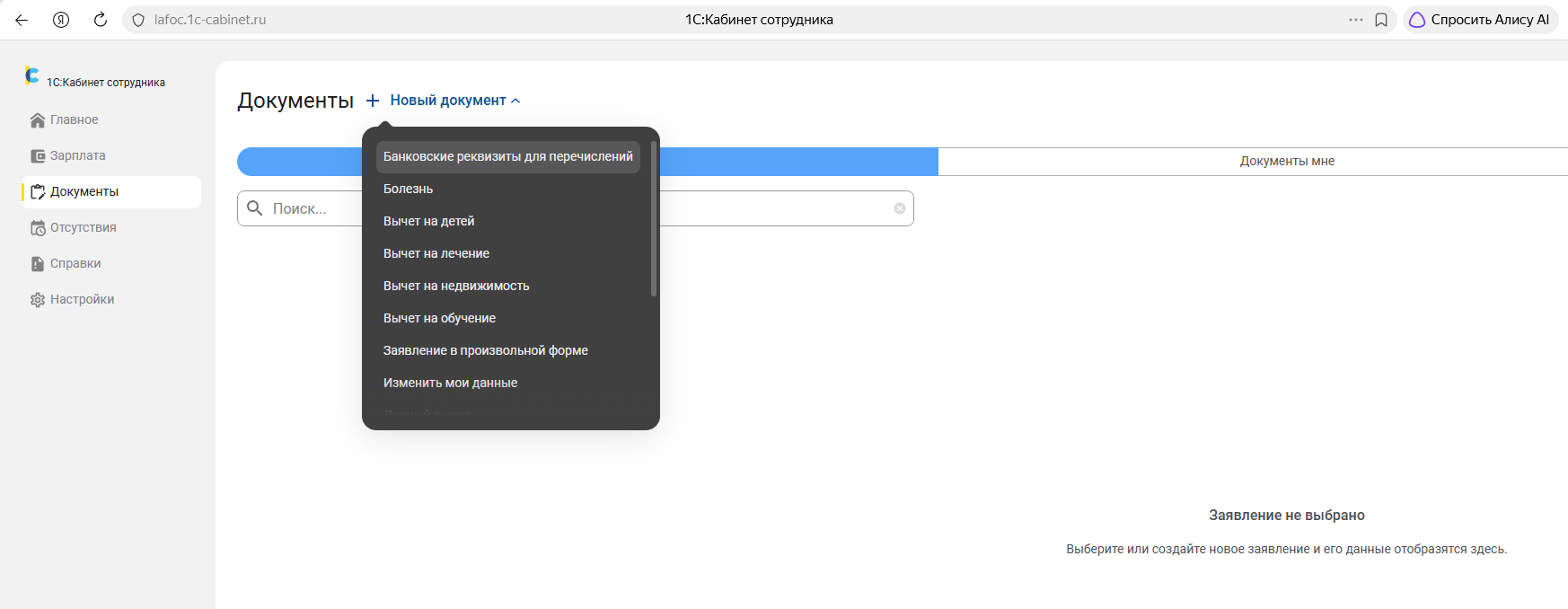This screenshot has height=609, width=1568.
Task: Select Вычет на детей
Action: pyautogui.click(x=508, y=221)
